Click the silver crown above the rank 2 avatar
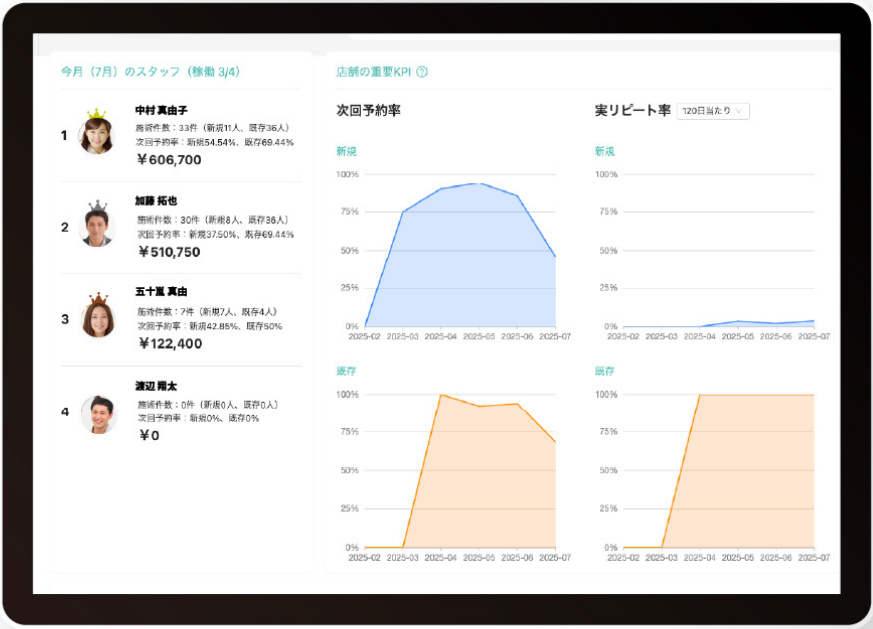The width and height of the screenshot is (873, 629). click(x=97, y=206)
